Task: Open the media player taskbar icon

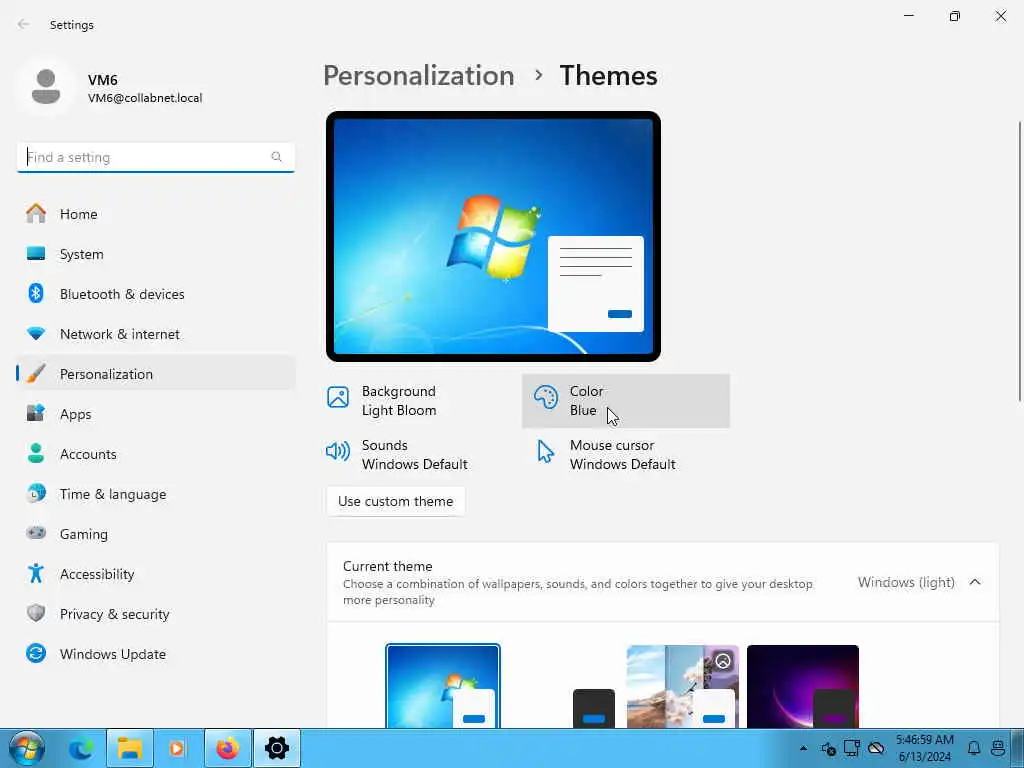Action: [178, 748]
